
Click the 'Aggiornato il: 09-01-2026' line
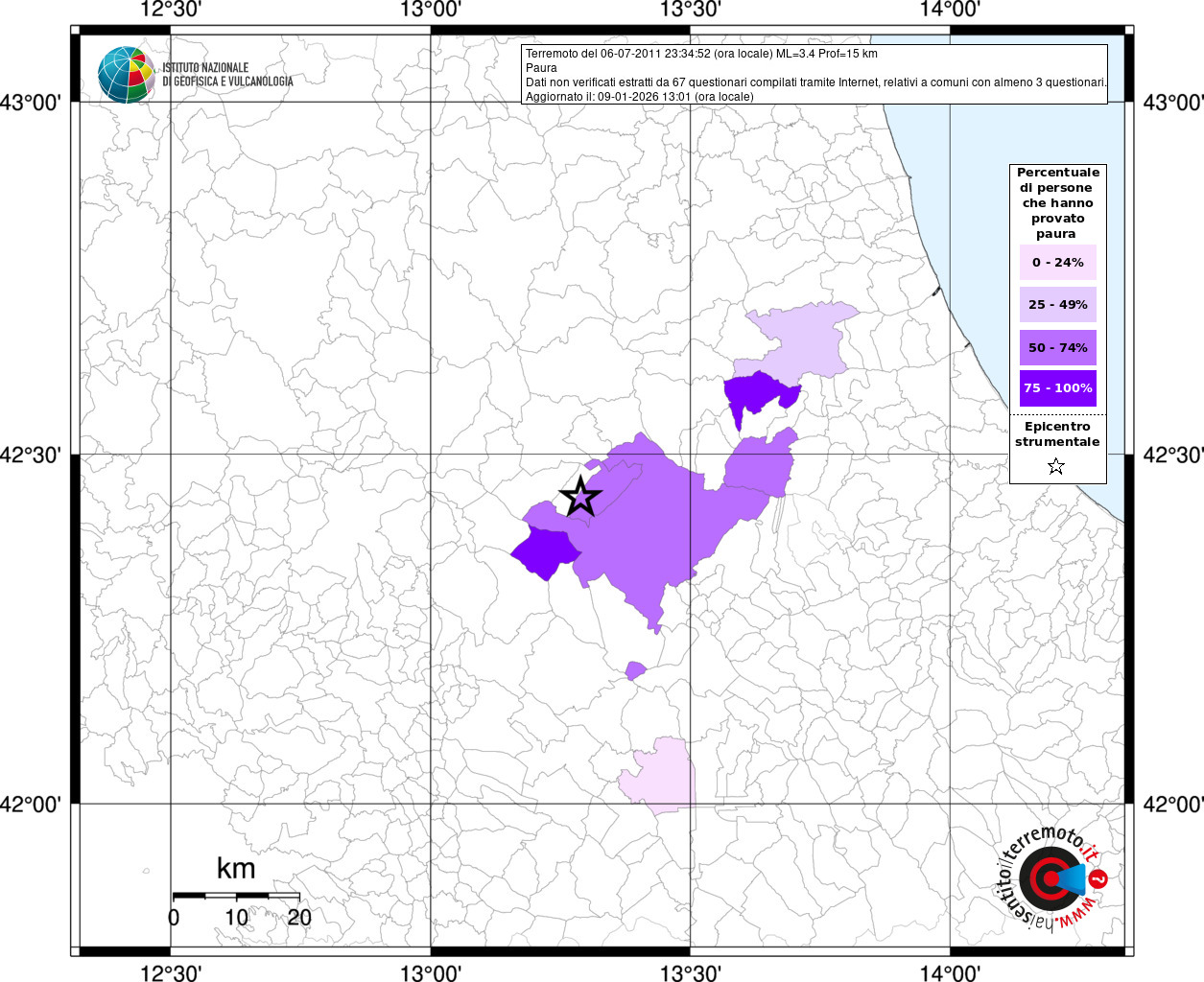[639, 97]
